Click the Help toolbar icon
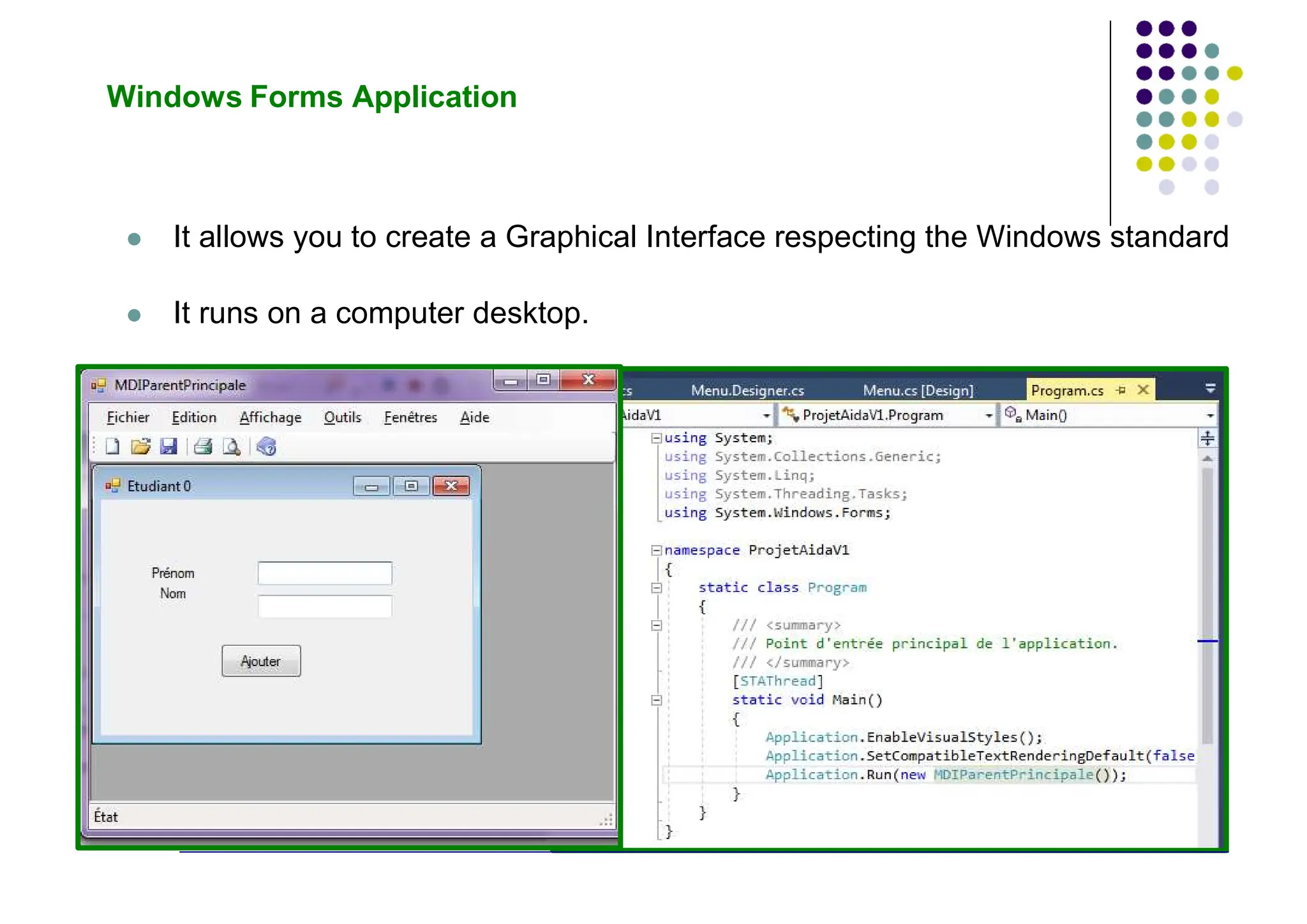Screen dimensions: 1307x924 click(x=266, y=446)
